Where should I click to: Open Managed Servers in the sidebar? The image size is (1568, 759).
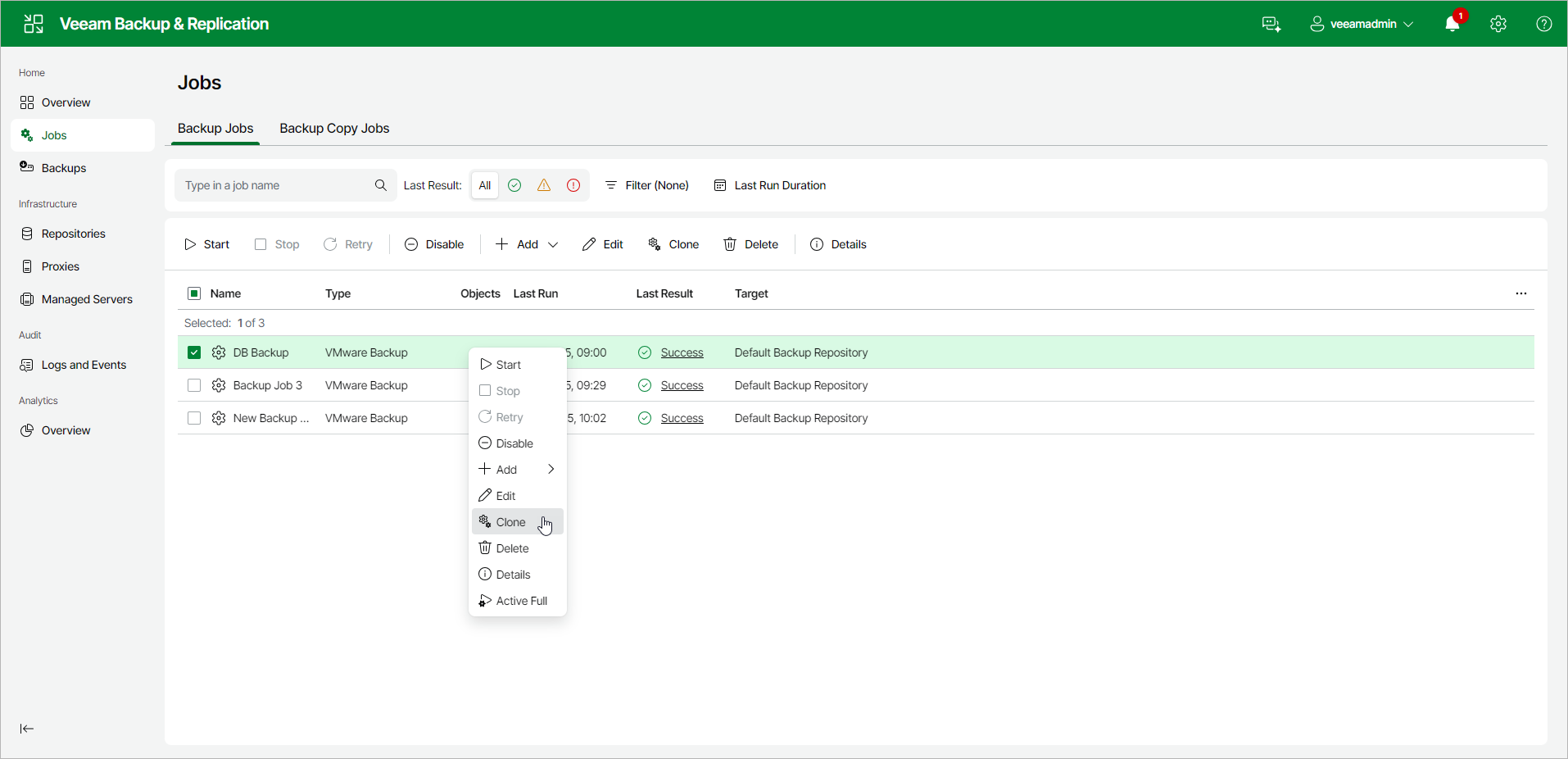(83, 299)
